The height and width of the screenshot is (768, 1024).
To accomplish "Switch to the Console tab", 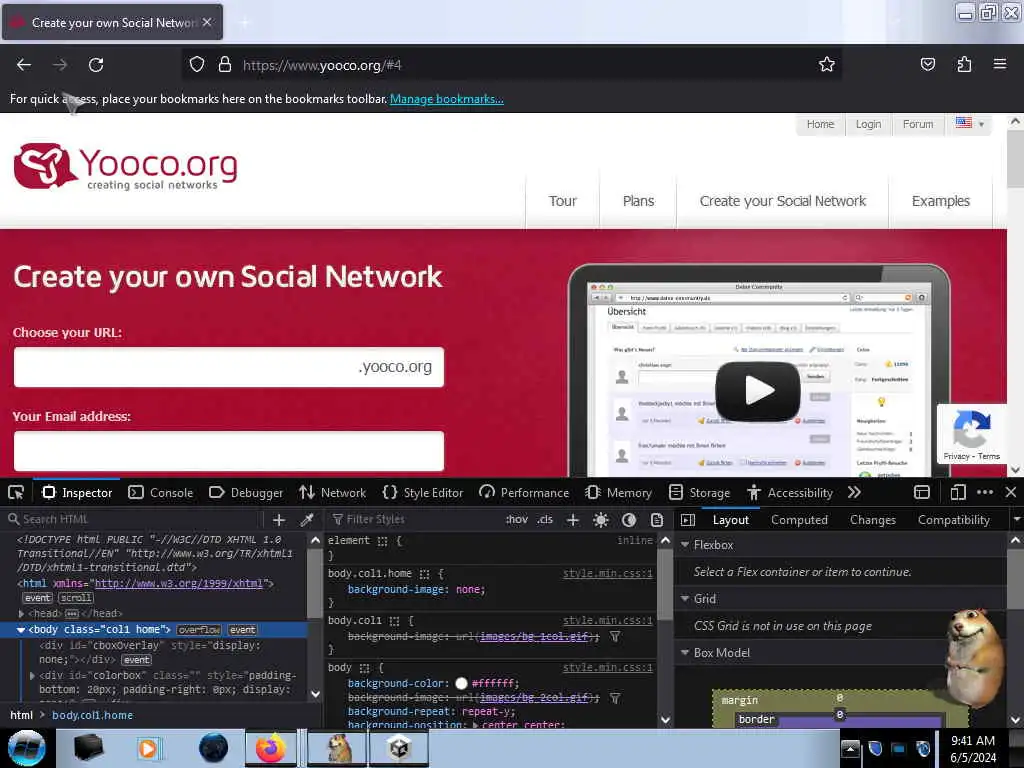I will (161, 492).
